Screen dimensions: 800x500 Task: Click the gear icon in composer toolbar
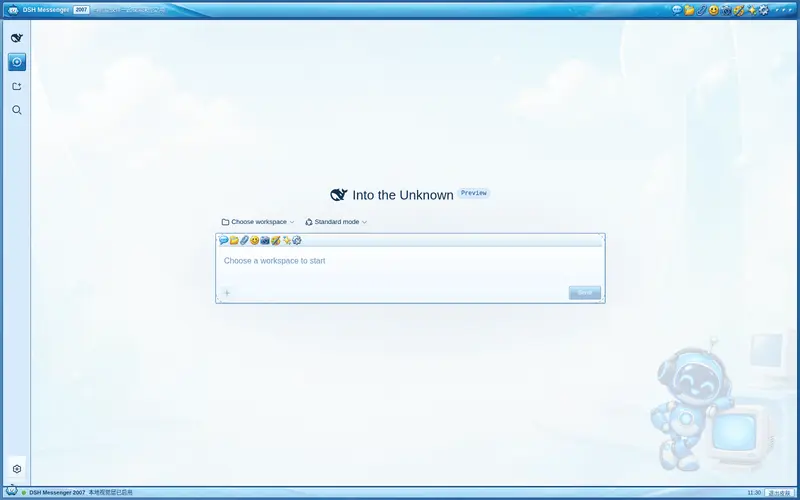click(x=297, y=240)
